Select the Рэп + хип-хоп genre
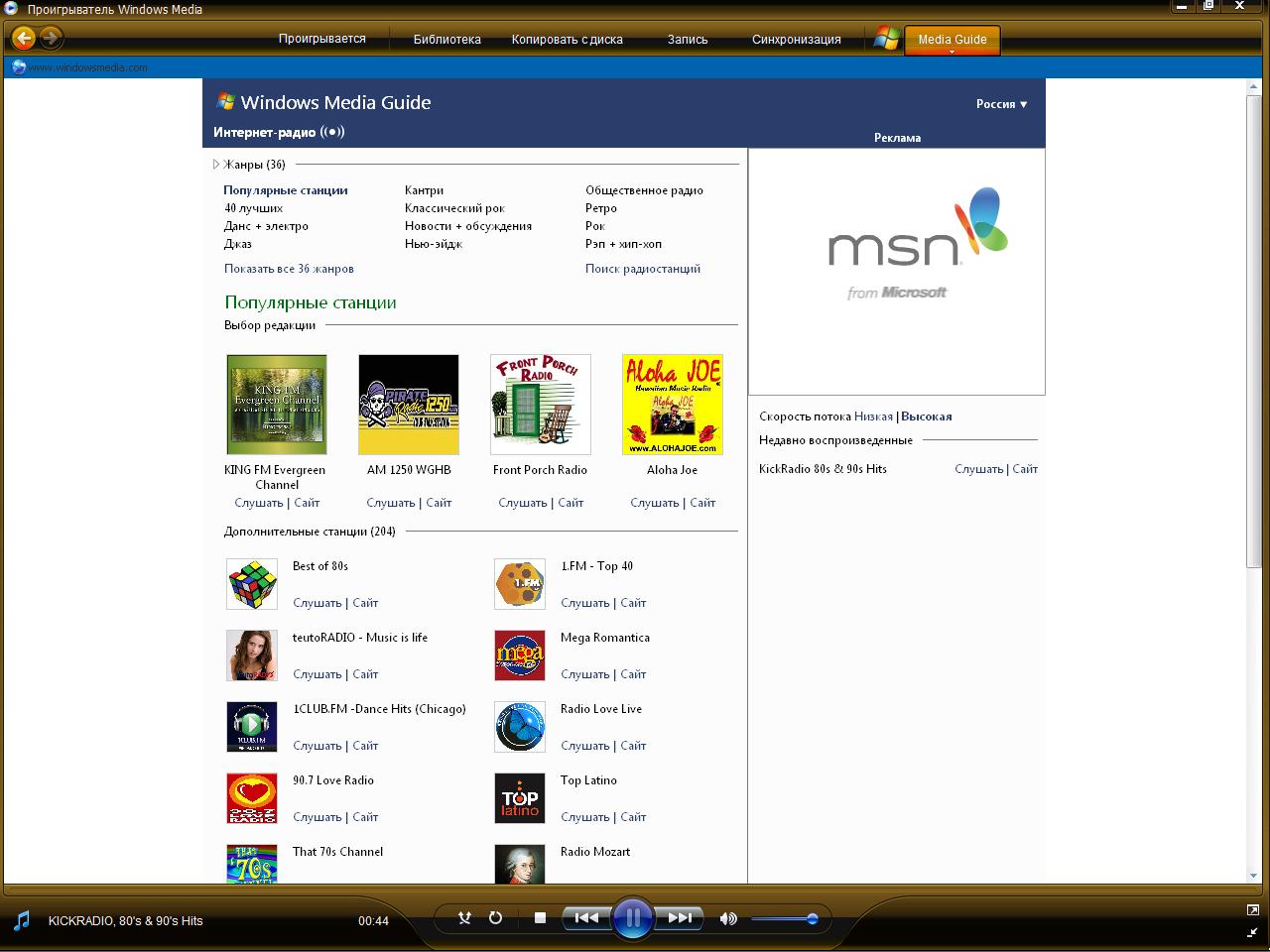Screen dimensions: 1270x952 coord(623,244)
